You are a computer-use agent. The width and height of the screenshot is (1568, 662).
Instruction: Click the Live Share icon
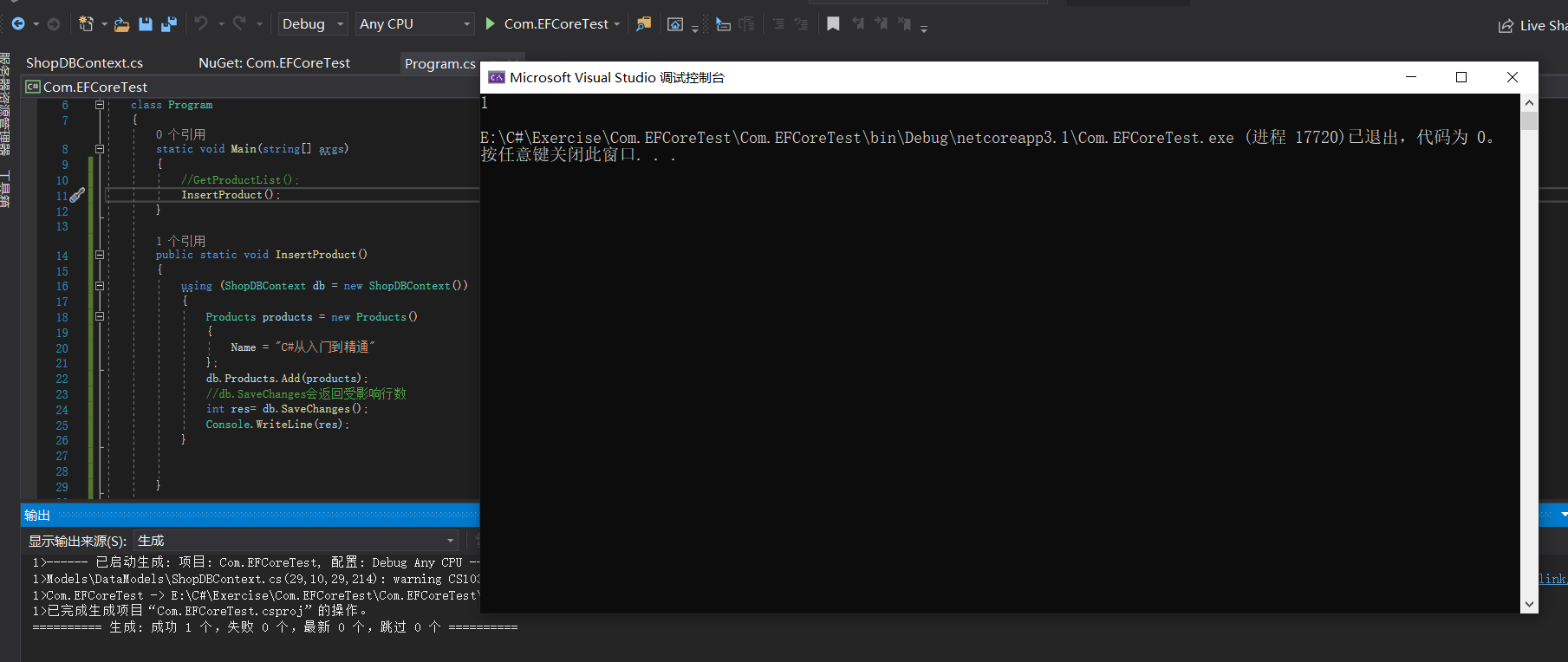pyautogui.click(x=1506, y=26)
